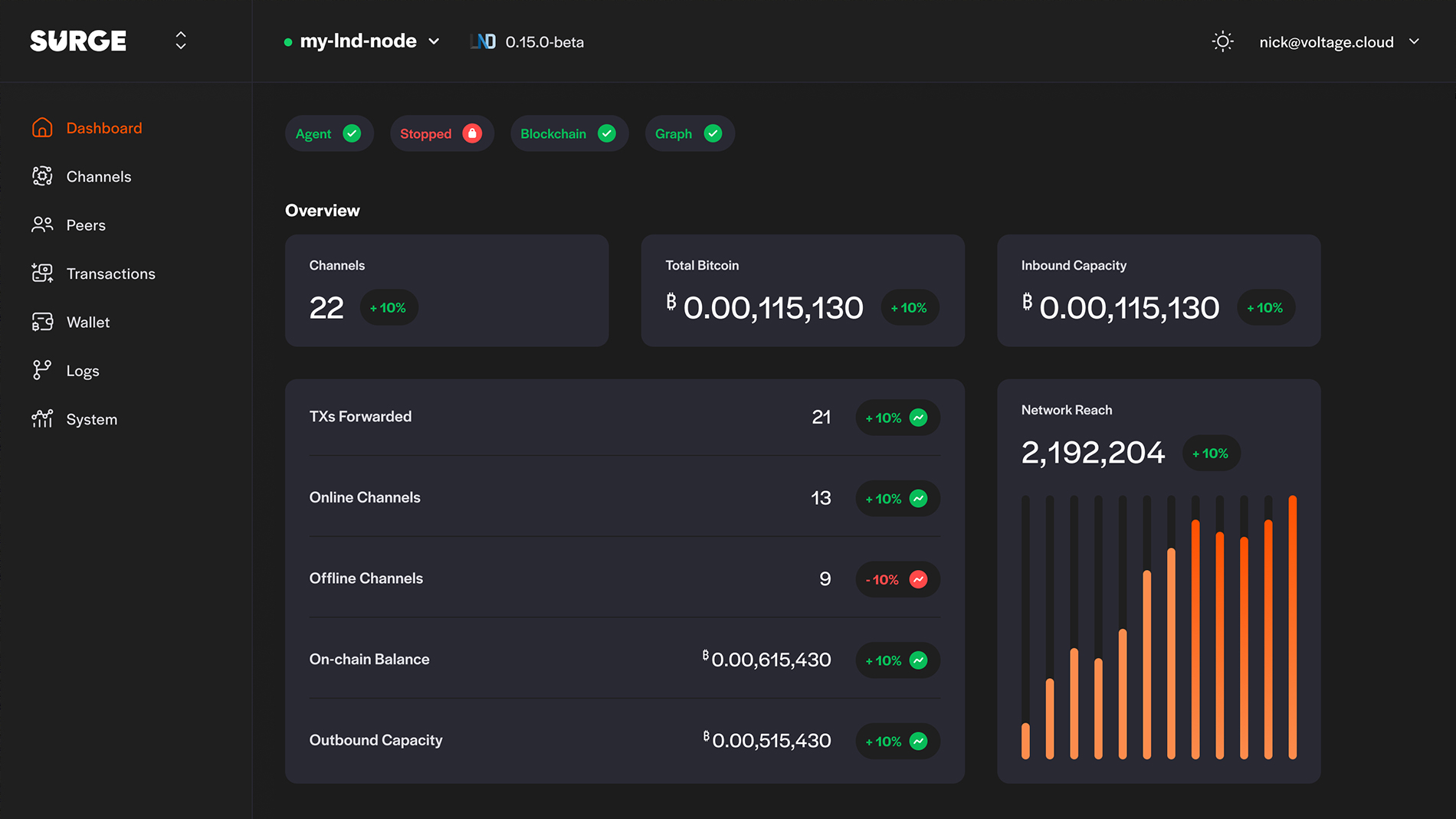Click the Offline Channels -10% badge
Viewport: 1456px width, 819px height.
click(897, 580)
